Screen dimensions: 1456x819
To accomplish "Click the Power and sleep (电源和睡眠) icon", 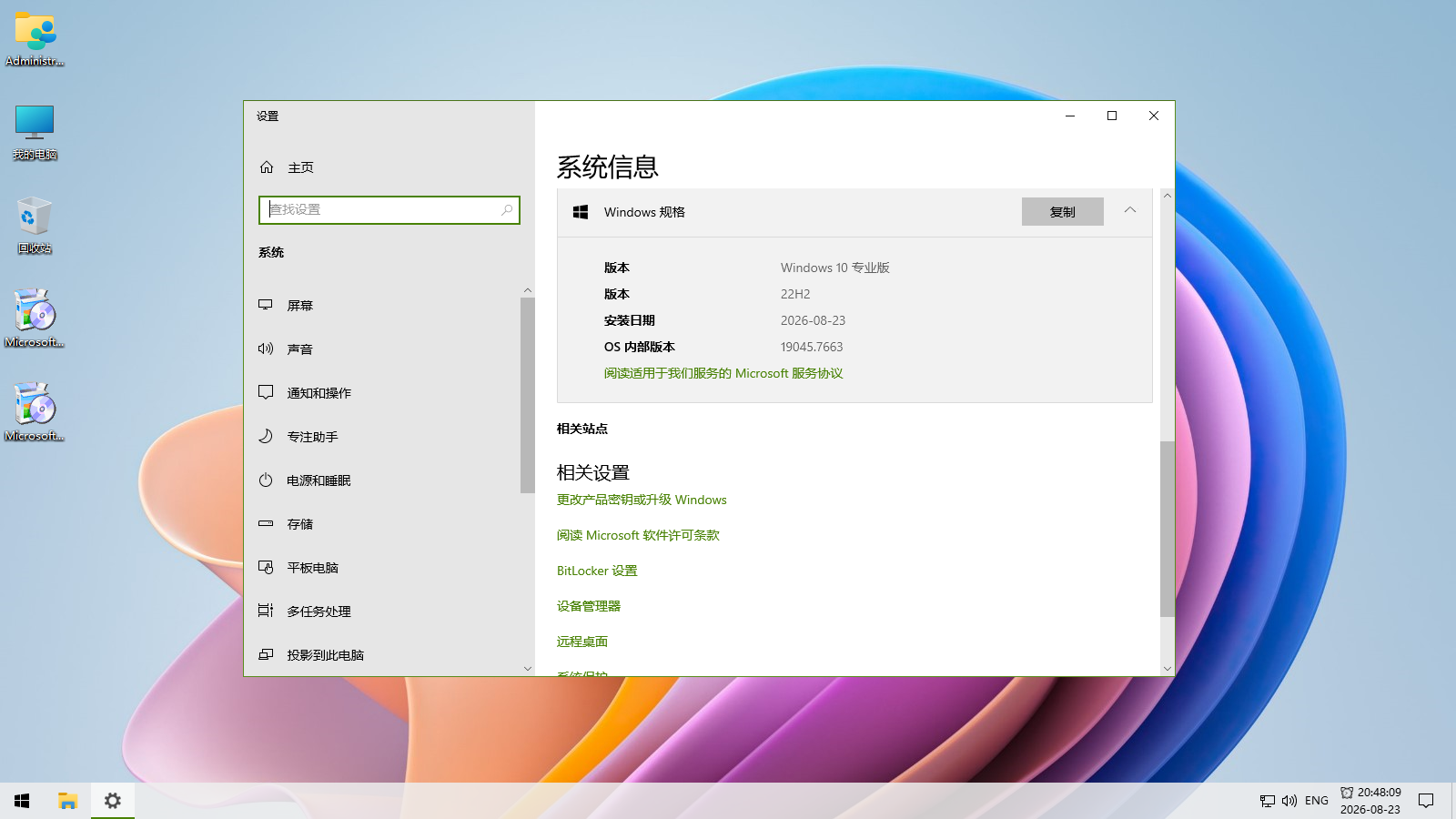I will pyautogui.click(x=266, y=480).
